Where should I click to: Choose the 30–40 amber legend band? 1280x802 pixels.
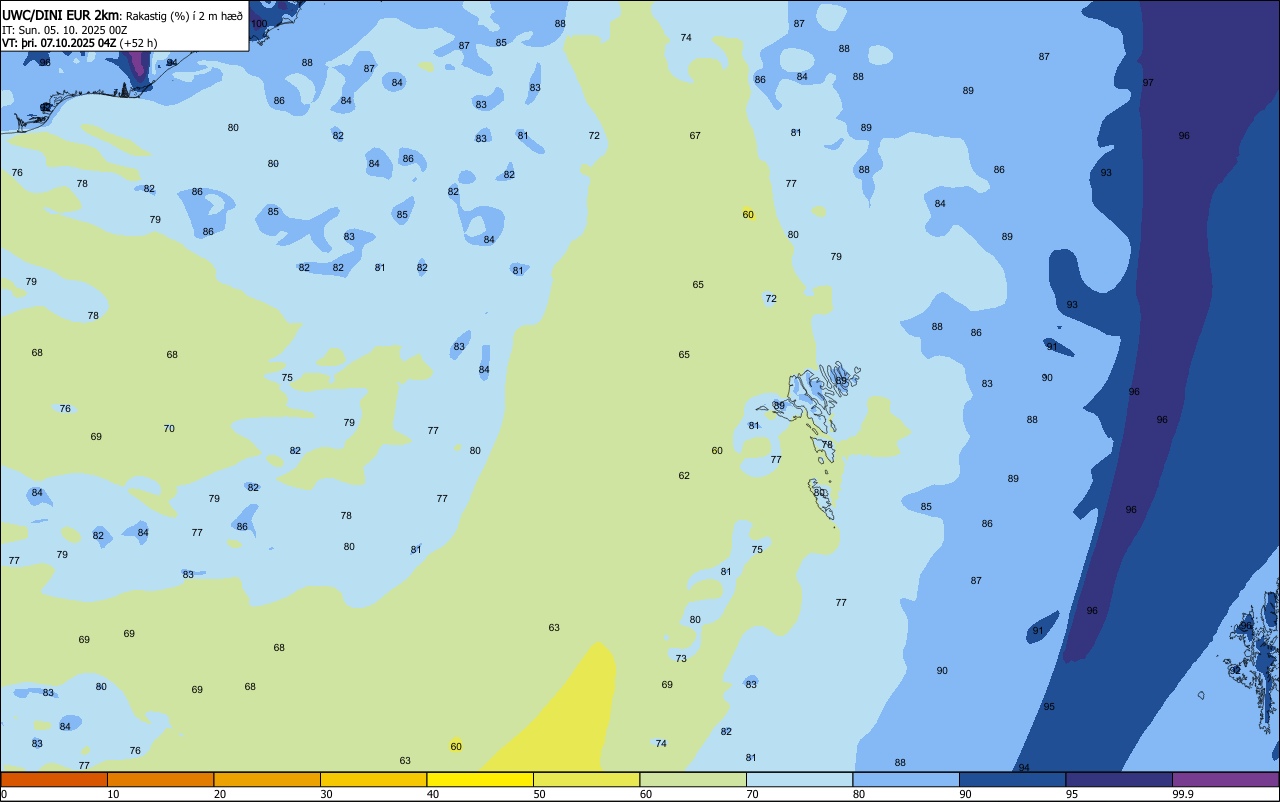click(x=373, y=779)
